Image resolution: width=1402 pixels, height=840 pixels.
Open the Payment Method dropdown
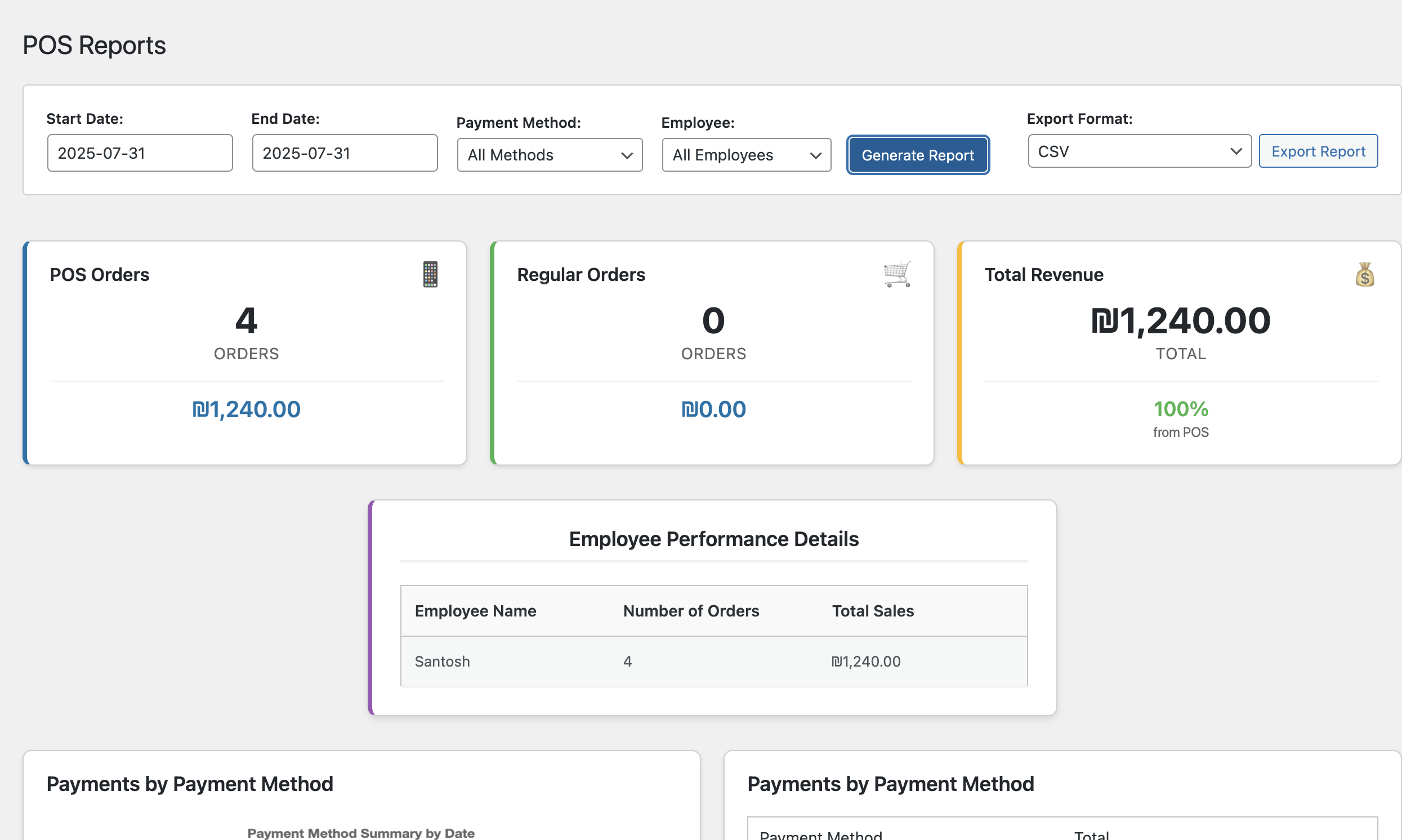[x=549, y=155]
